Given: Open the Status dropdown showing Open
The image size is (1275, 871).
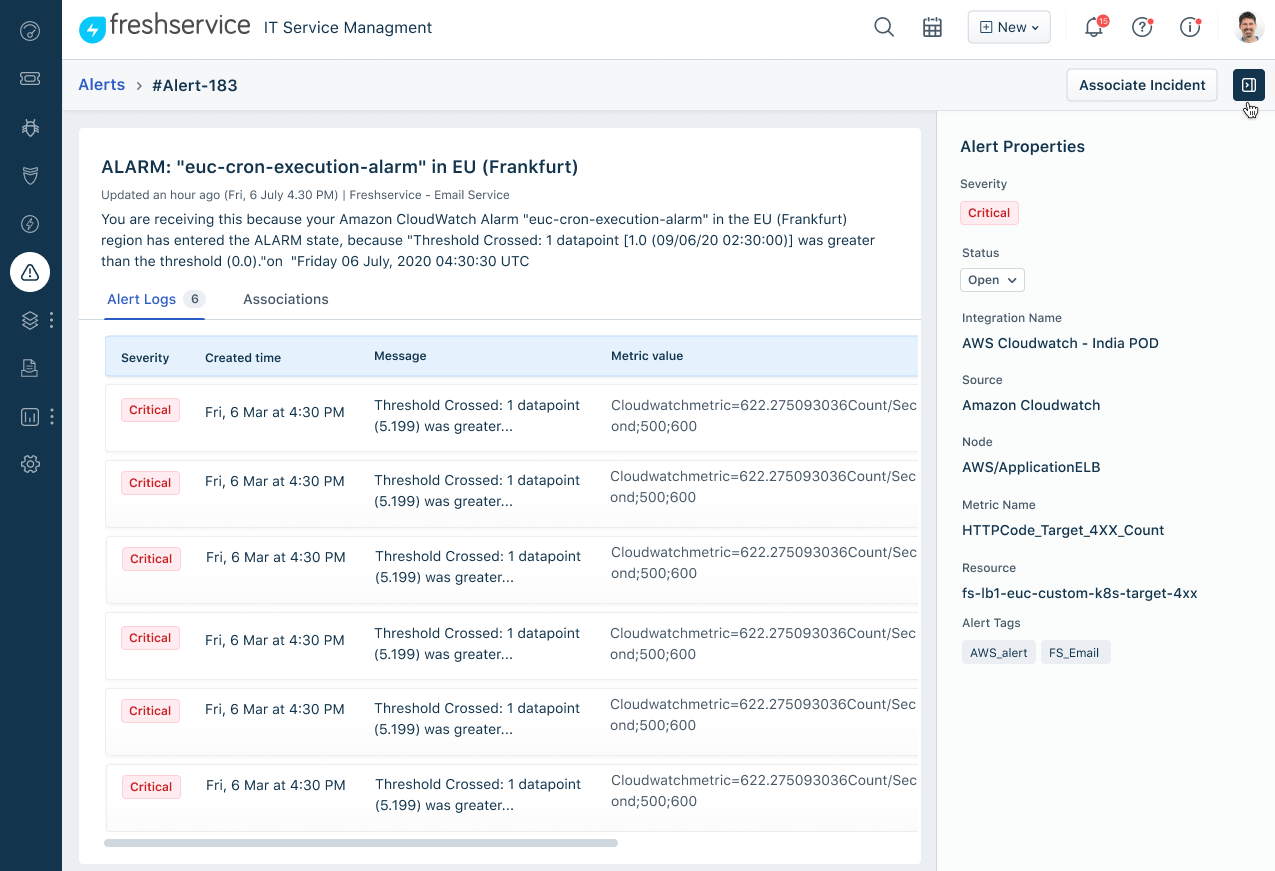Looking at the screenshot, I should [x=991, y=280].
